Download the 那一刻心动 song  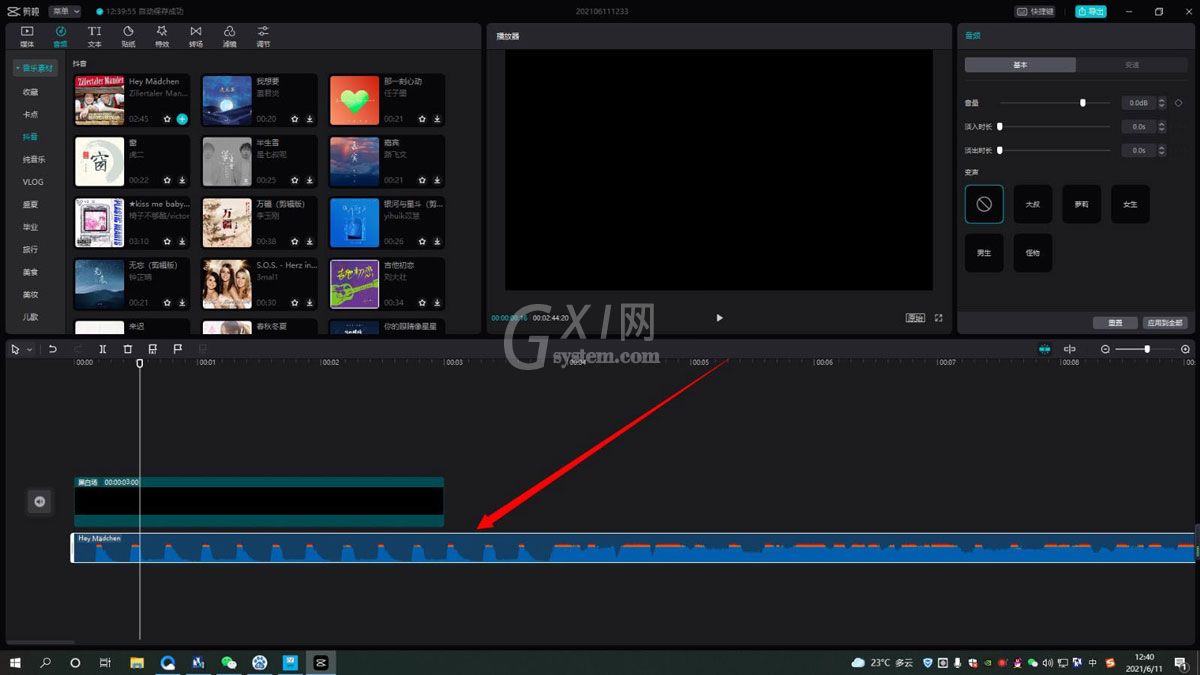coord(437,119)
